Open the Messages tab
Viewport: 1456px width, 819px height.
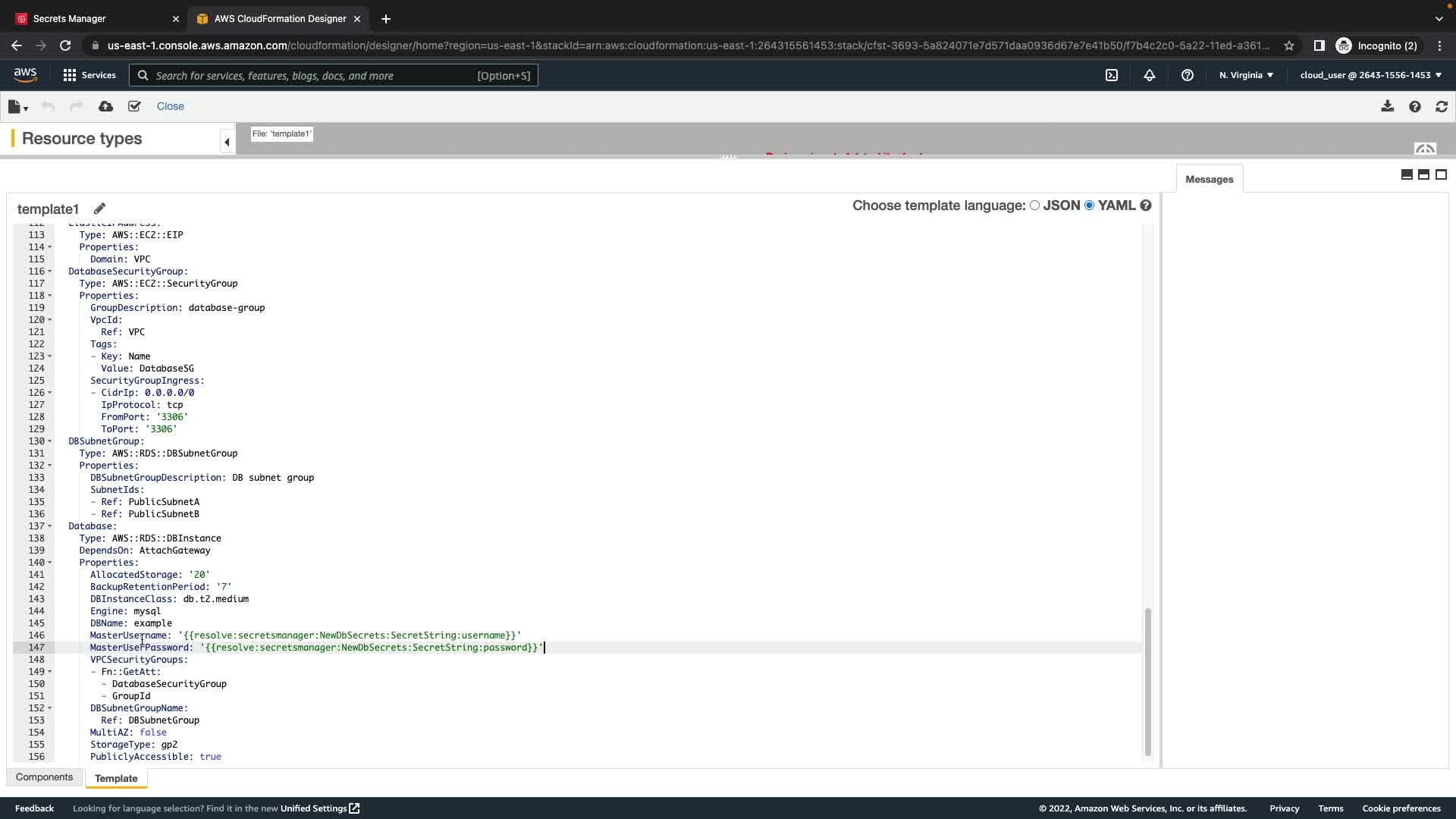point(1209,180)
